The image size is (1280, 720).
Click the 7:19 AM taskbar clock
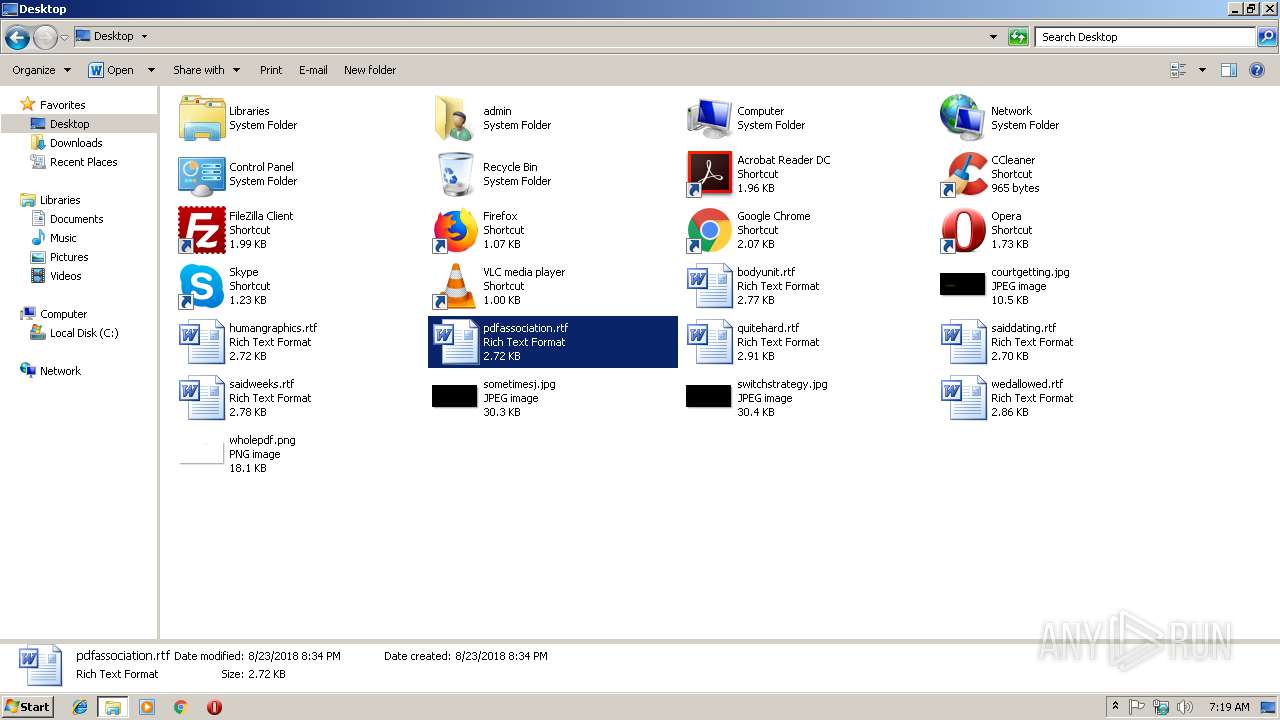[1228, 707]
